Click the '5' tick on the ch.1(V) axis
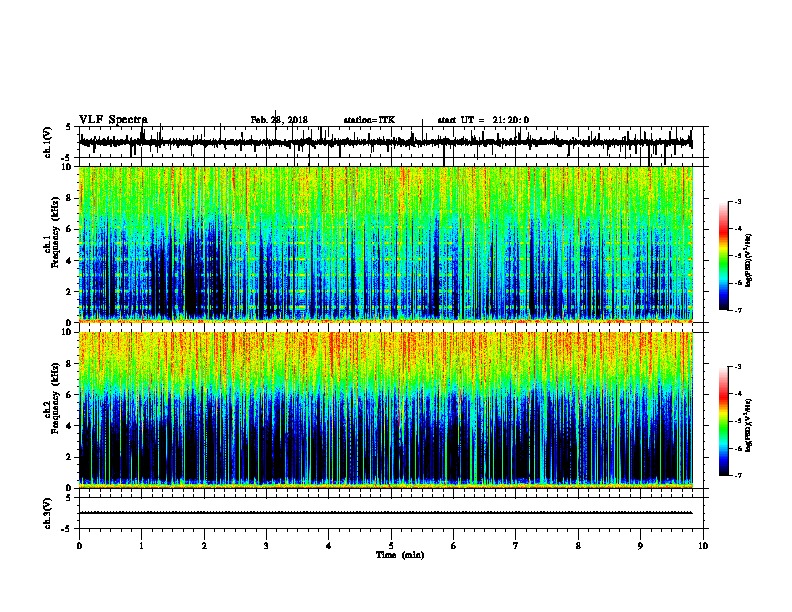 (x=68, y=127)
